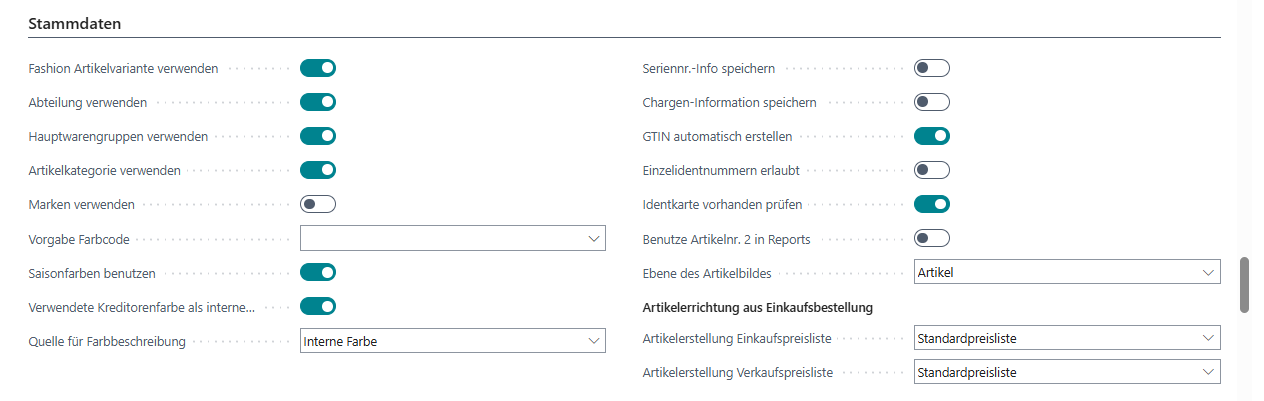Screen dimensions: 1264x401
Task: Expand Artikelerstellung Einkaufspreisliste dropdown
Action: 1066,339
